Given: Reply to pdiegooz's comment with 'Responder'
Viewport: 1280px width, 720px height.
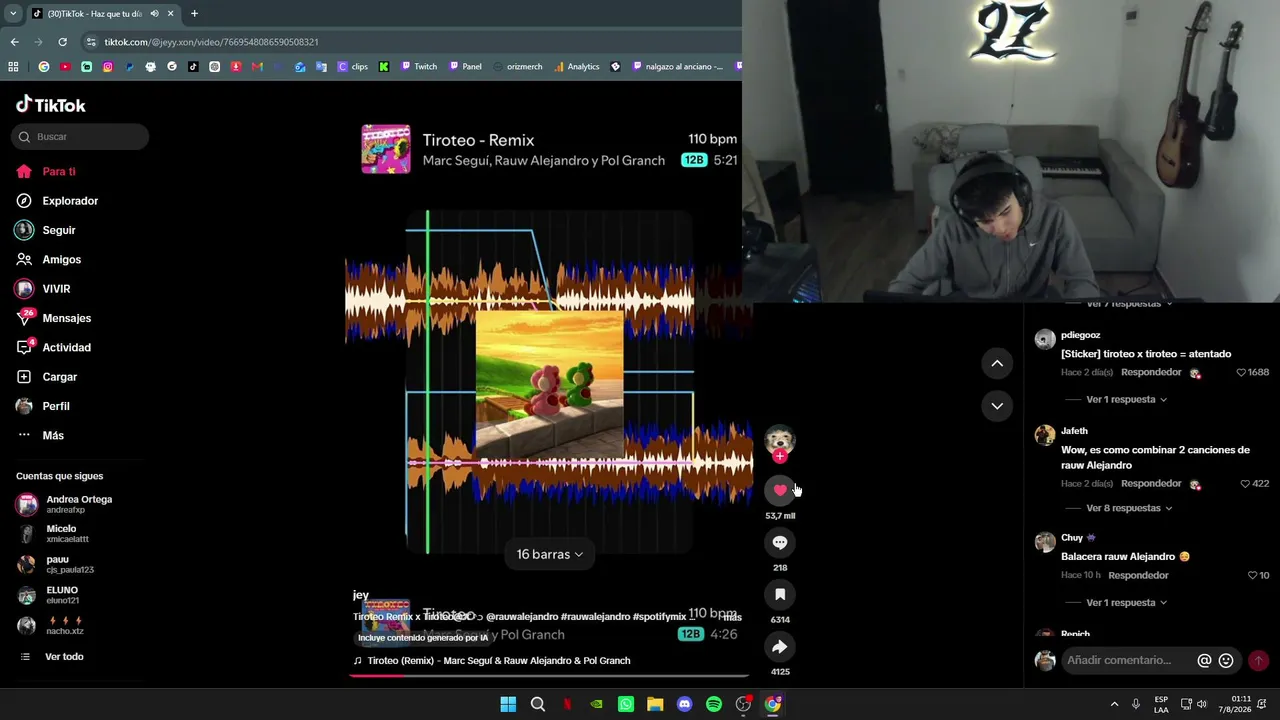Looking at the screenshot, I should [x=1151, y=372].
